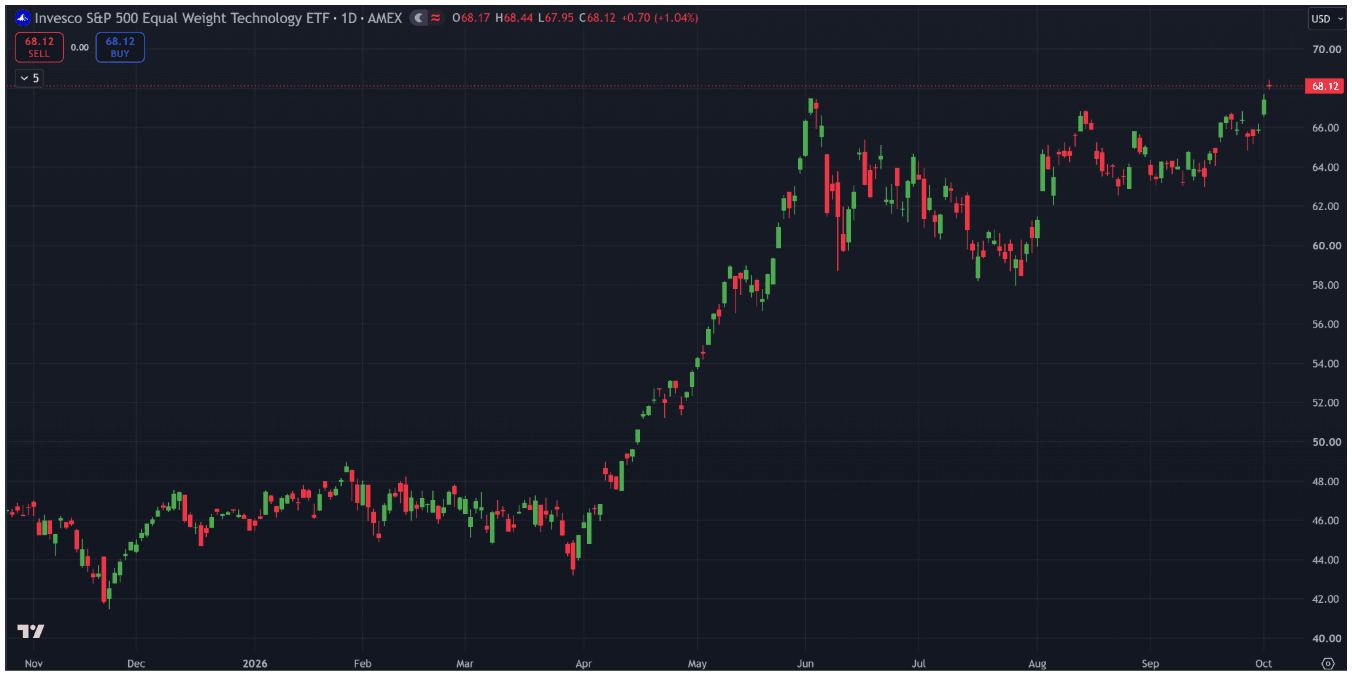Click the open value O68.17
The image size is (1352, 676).
click(x=471, y=18)
